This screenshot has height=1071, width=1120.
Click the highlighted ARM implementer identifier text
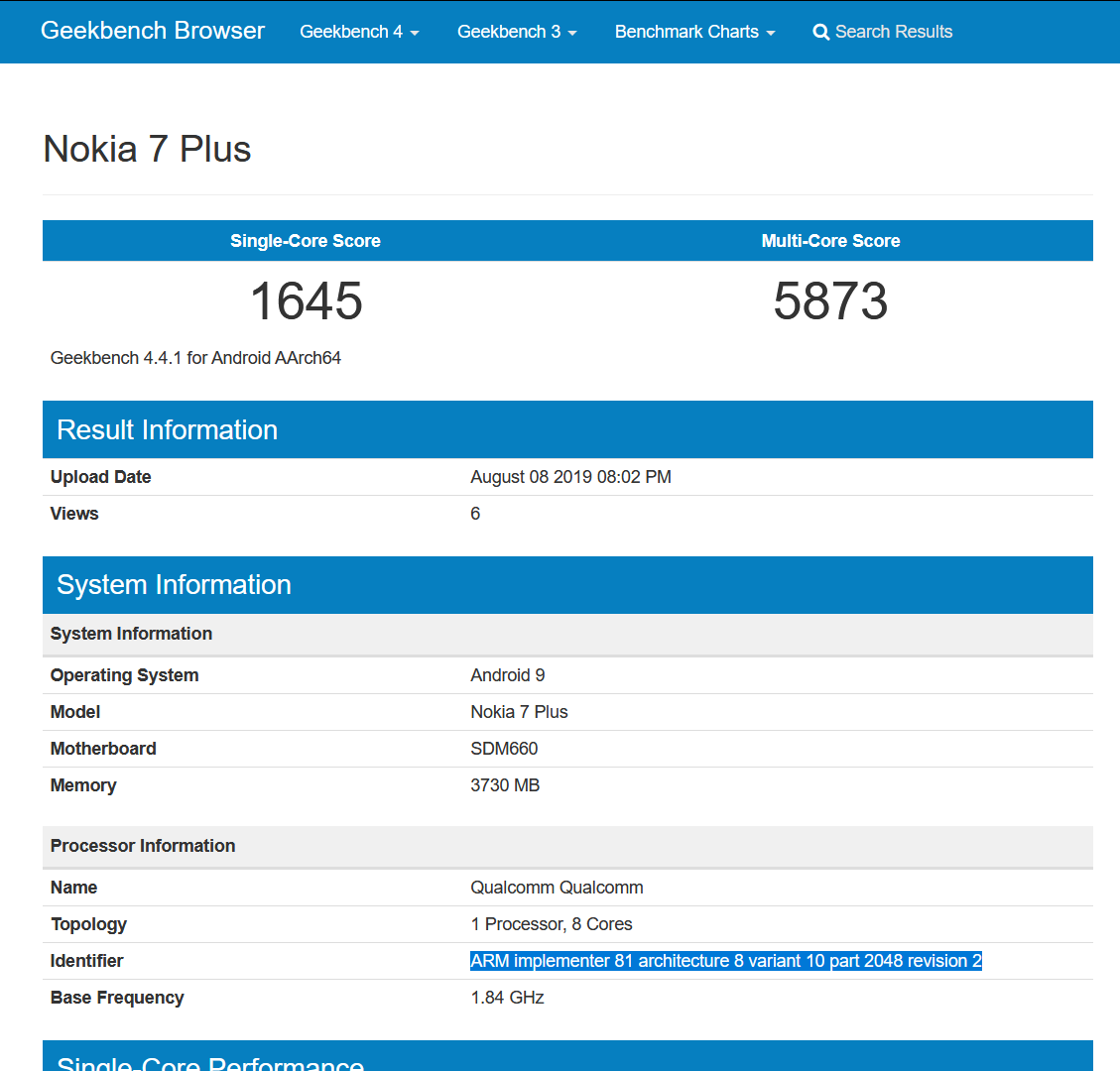(x=726, y=961)
